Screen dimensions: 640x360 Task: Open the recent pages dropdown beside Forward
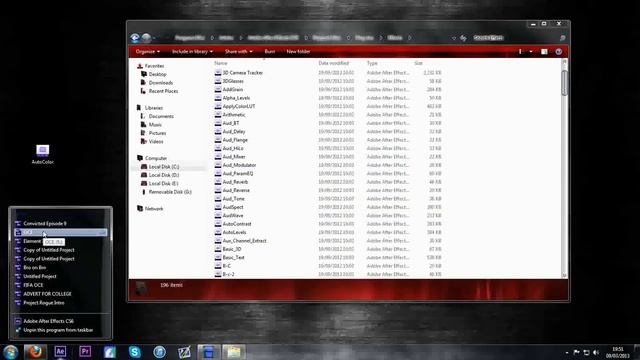click(154, 38)
